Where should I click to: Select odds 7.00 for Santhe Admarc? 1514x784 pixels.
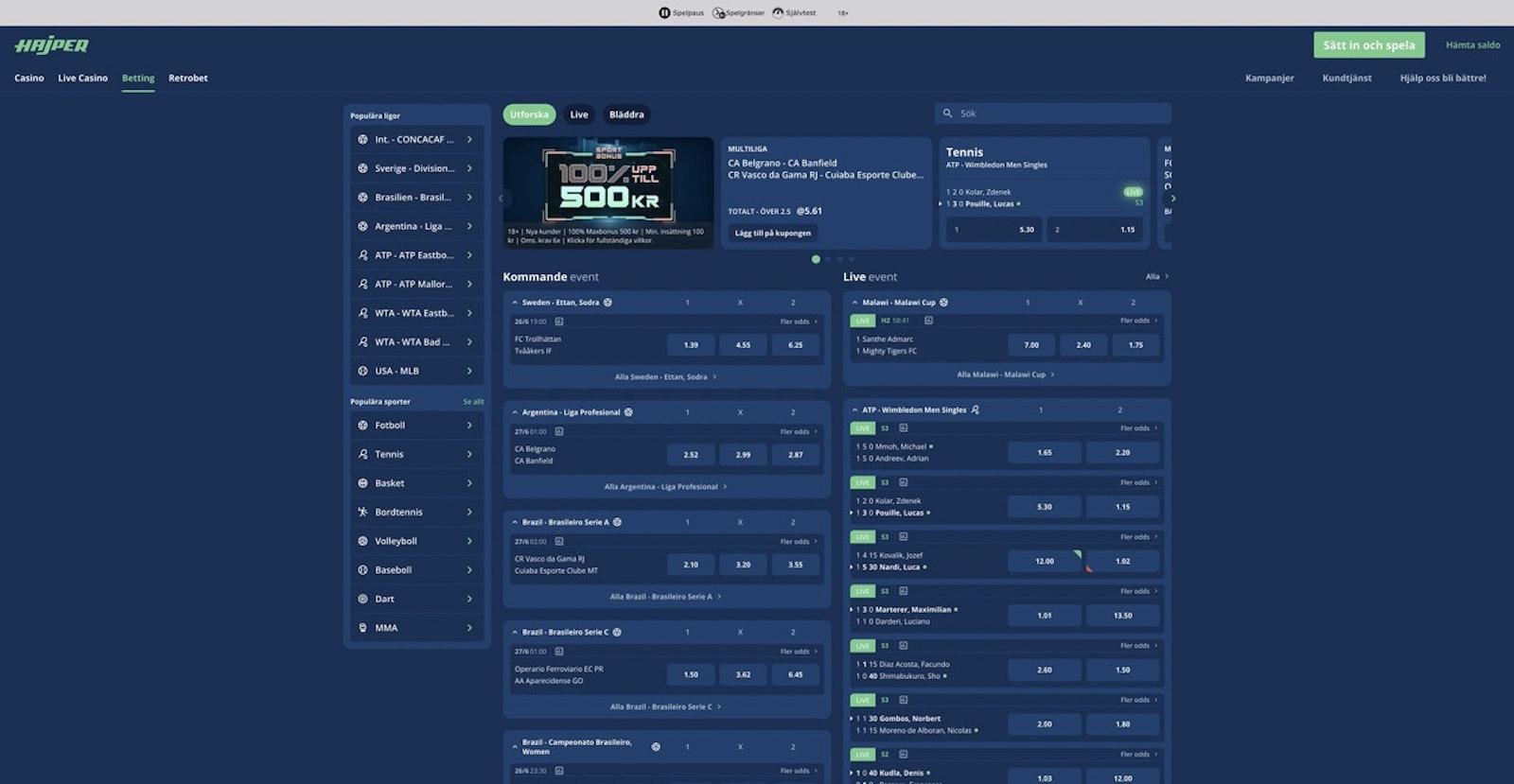pyautogui.click(x=1031, y=345)
